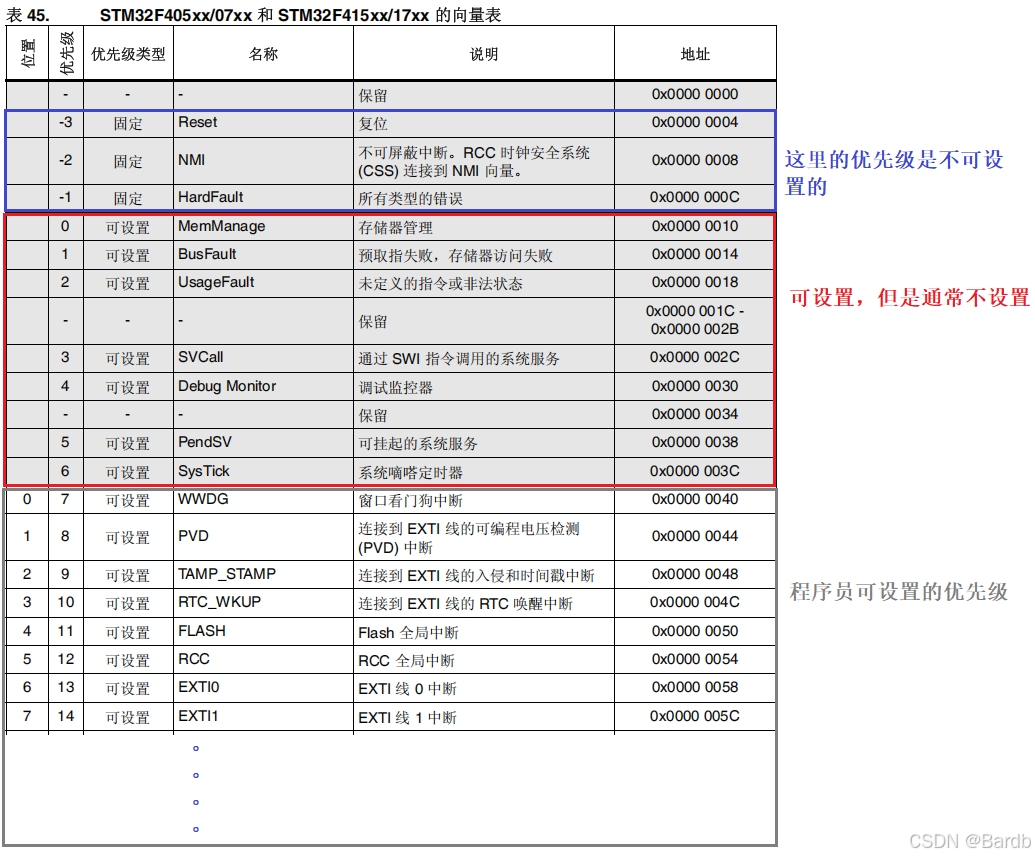Select the RTC_WKUP name cell

263,603
